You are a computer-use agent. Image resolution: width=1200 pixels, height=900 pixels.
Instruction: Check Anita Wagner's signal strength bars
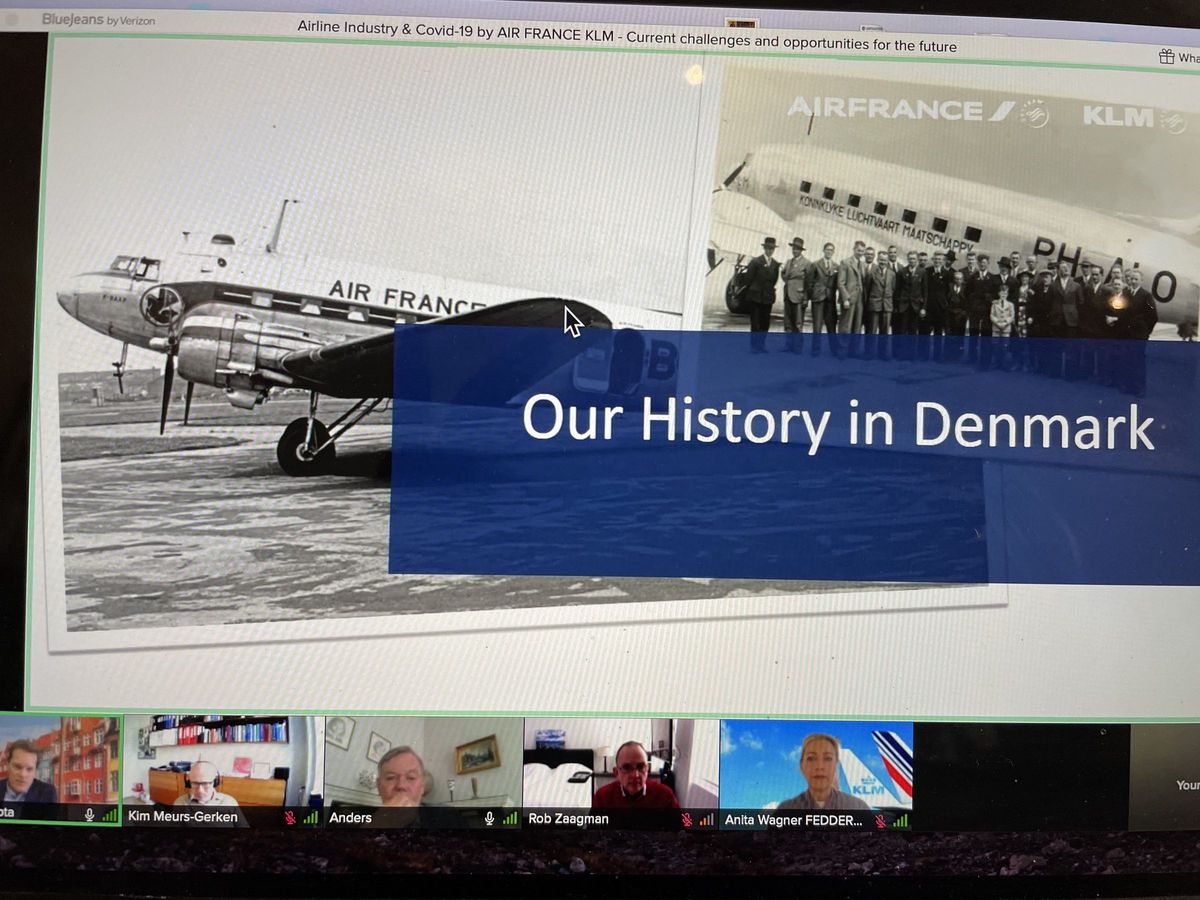(x=900, y=821)
